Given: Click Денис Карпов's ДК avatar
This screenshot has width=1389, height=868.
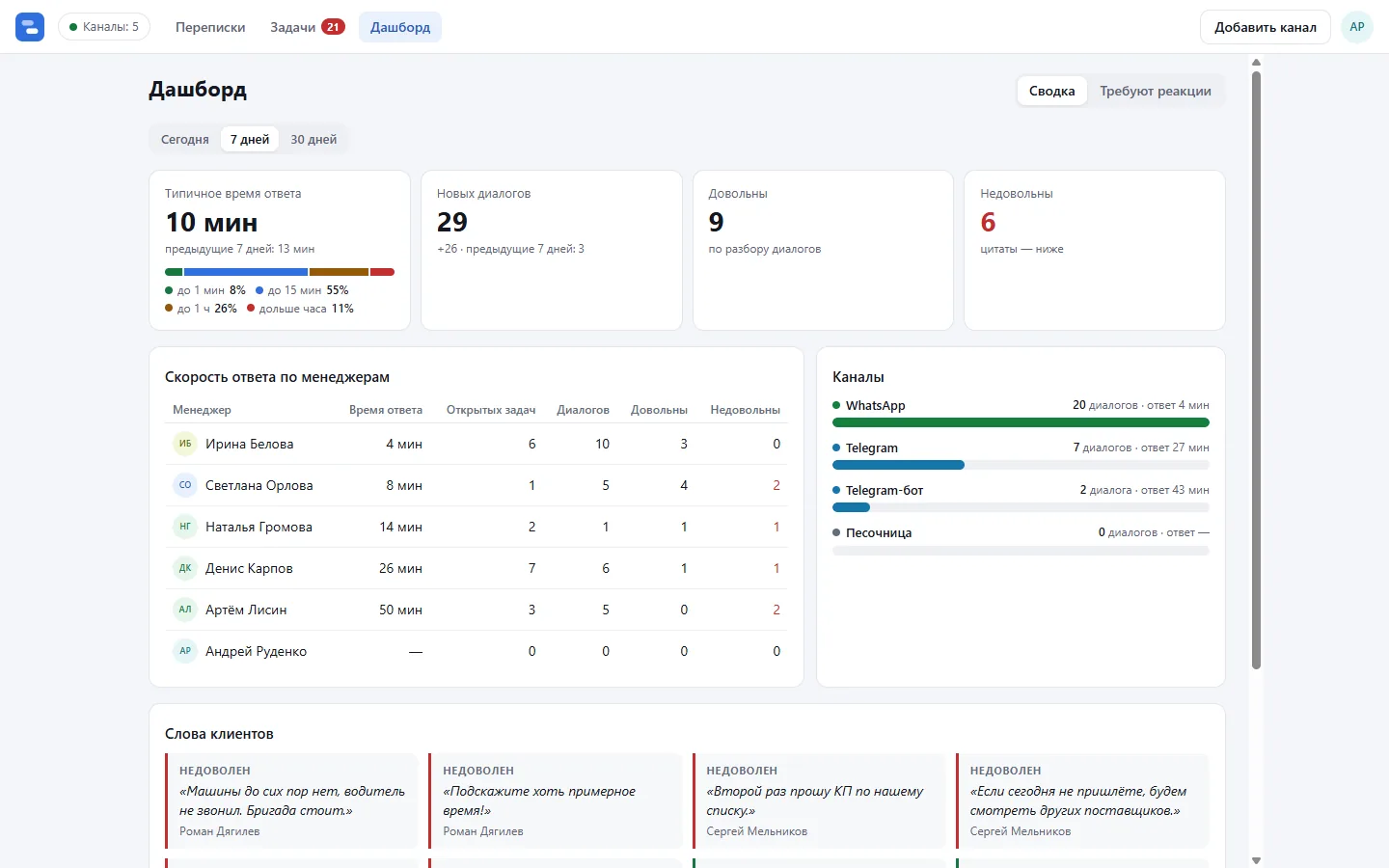Looking at the screenshot, I should coord(185,568).
